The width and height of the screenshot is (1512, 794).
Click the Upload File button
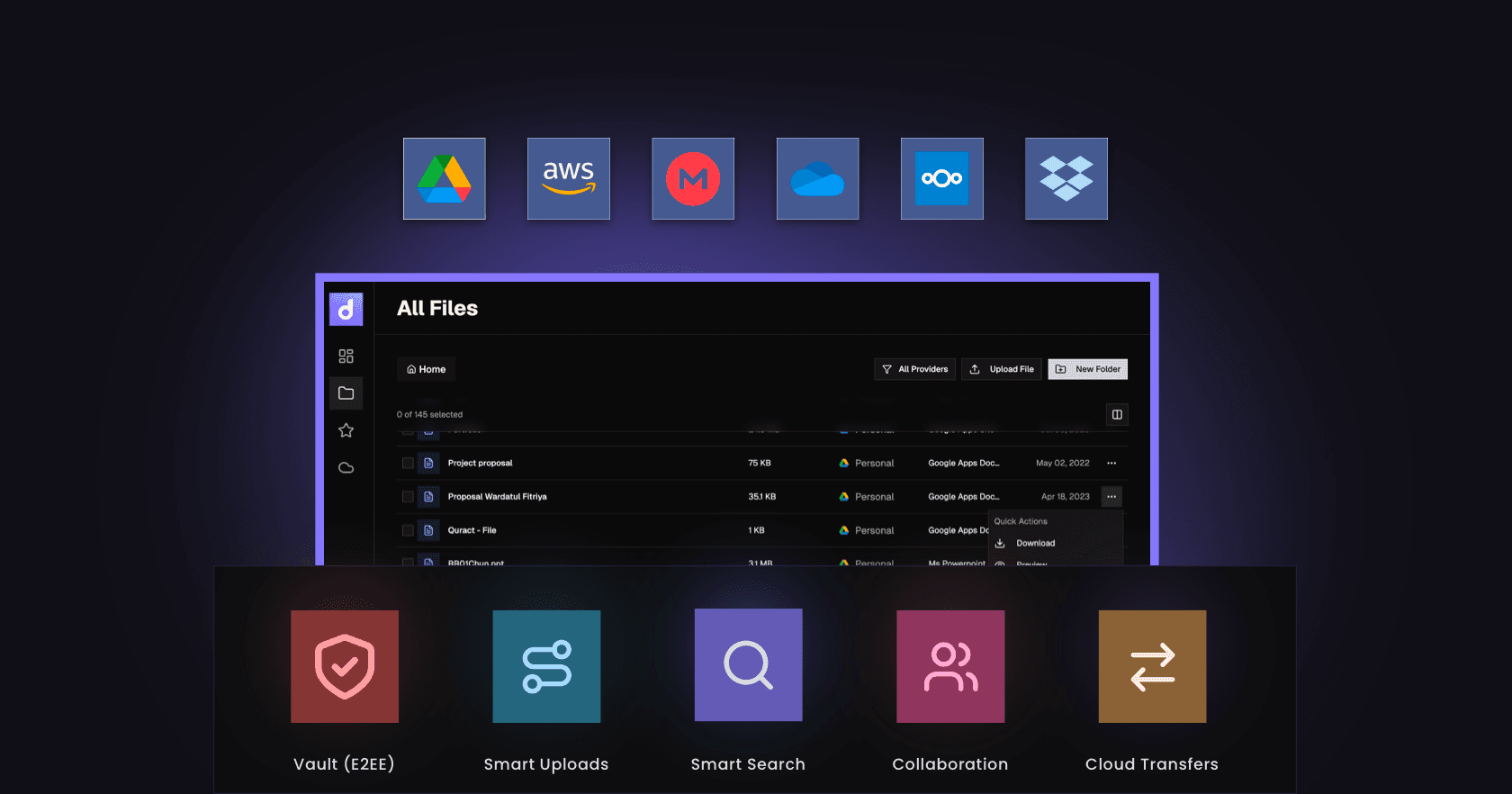[x=1002, y=369]
